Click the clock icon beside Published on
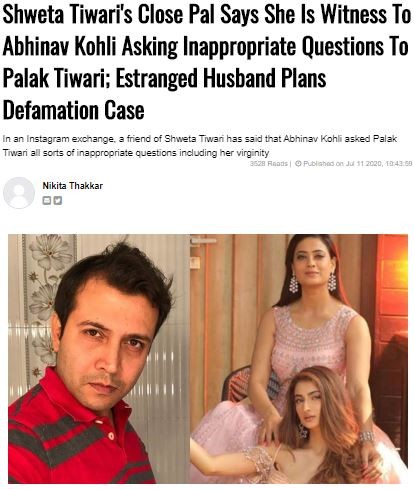The height and width of the screenshot is (489, 414). coord(298,164)
